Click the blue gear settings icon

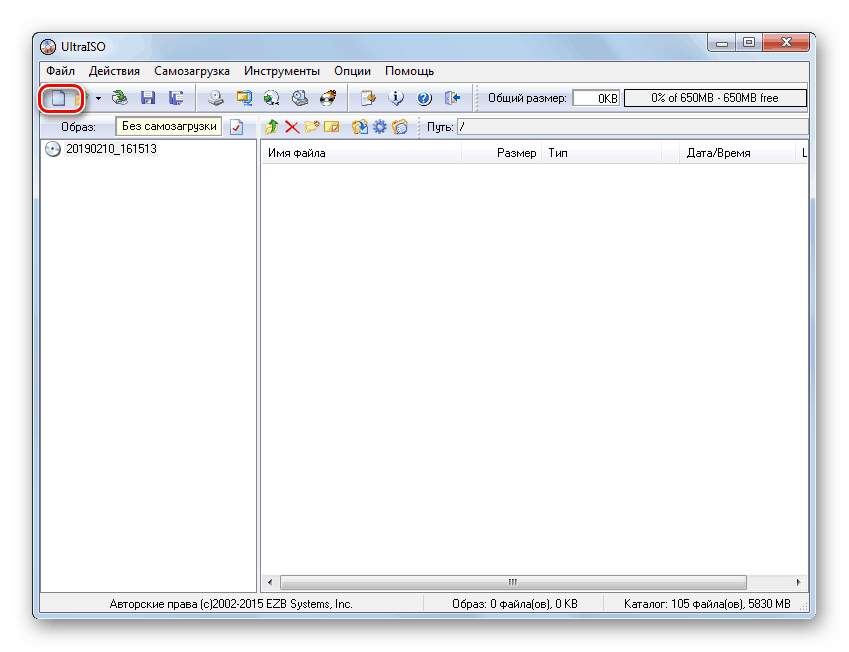[380, 127]
